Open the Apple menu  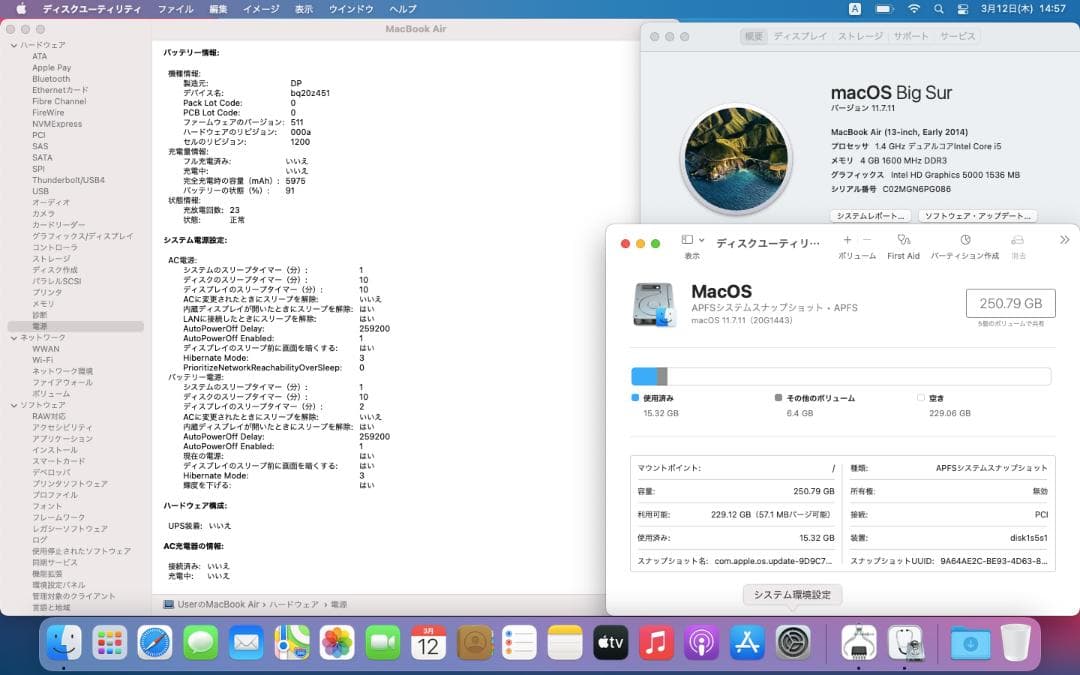[21, 9]
